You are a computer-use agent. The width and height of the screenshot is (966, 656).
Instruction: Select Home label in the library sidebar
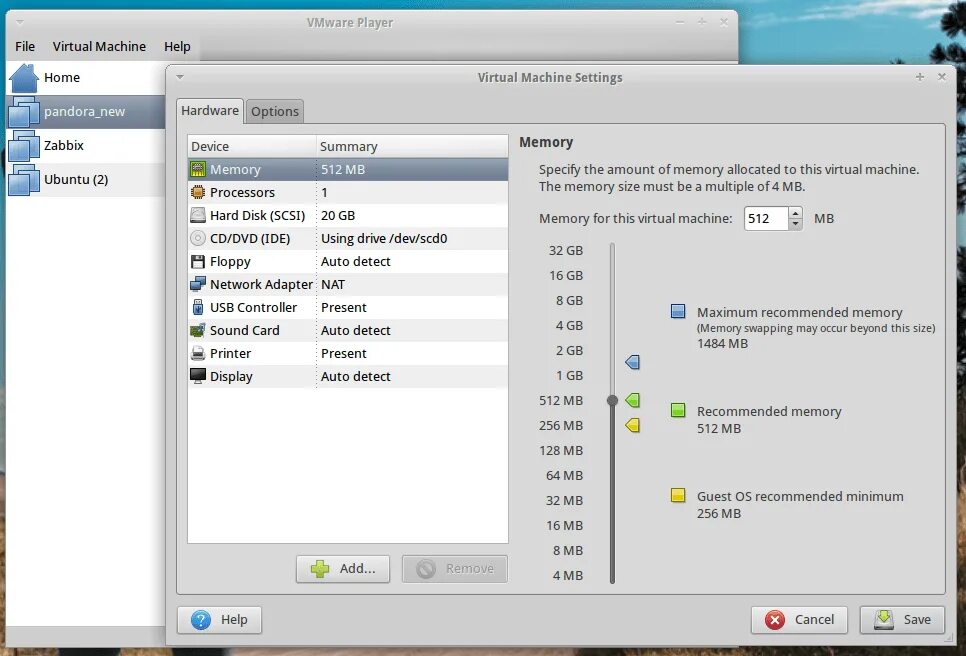(62, 78)
